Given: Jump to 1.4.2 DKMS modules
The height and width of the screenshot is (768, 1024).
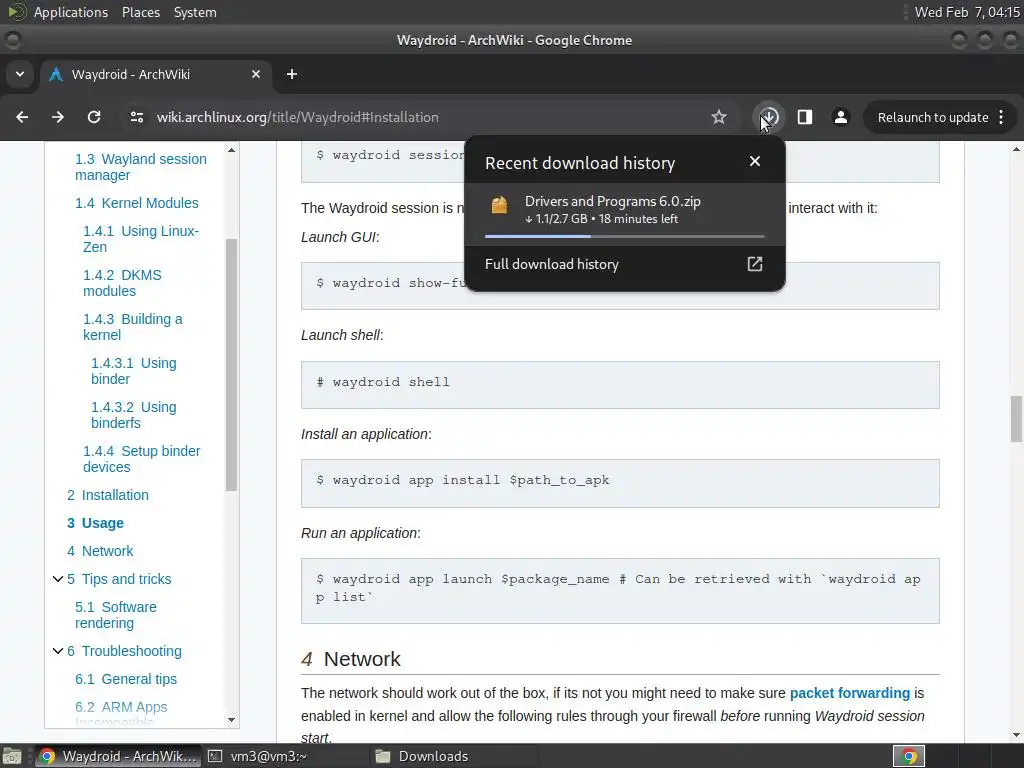Looking at the screenshot, I should click(122, 283).
